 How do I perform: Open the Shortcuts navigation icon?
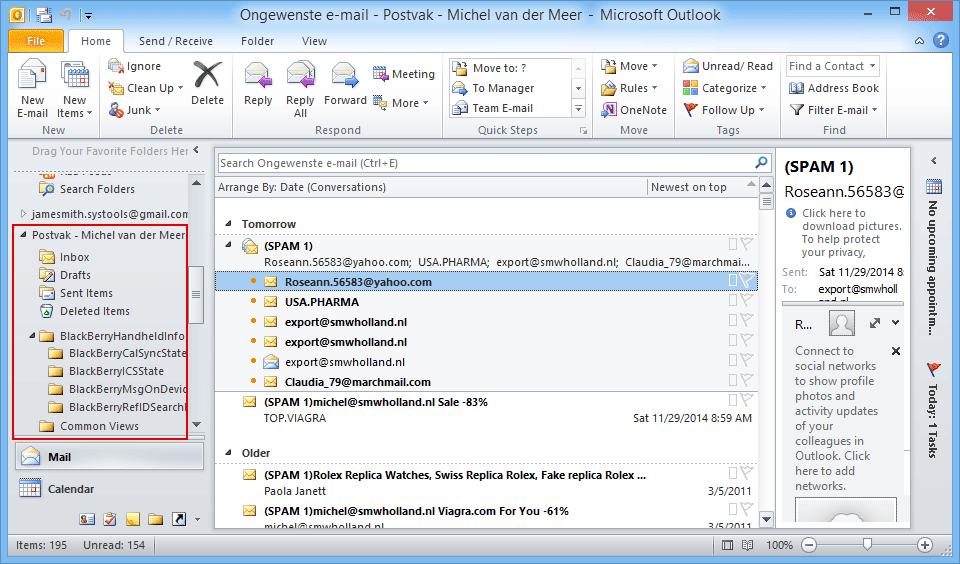pyautogui.click(x=179, y=519)
